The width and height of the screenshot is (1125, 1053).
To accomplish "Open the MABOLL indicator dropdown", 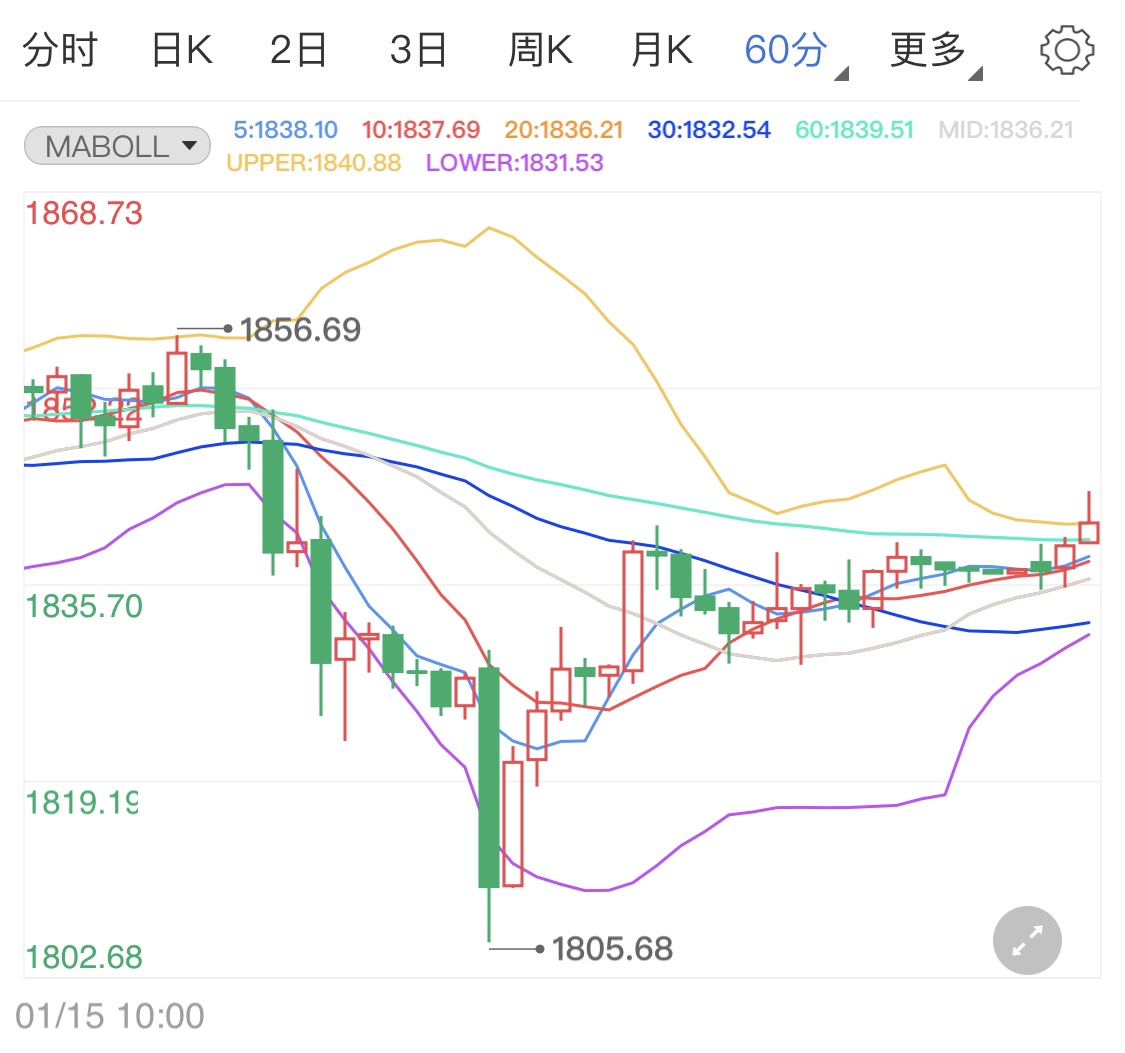I will point(117,146).
